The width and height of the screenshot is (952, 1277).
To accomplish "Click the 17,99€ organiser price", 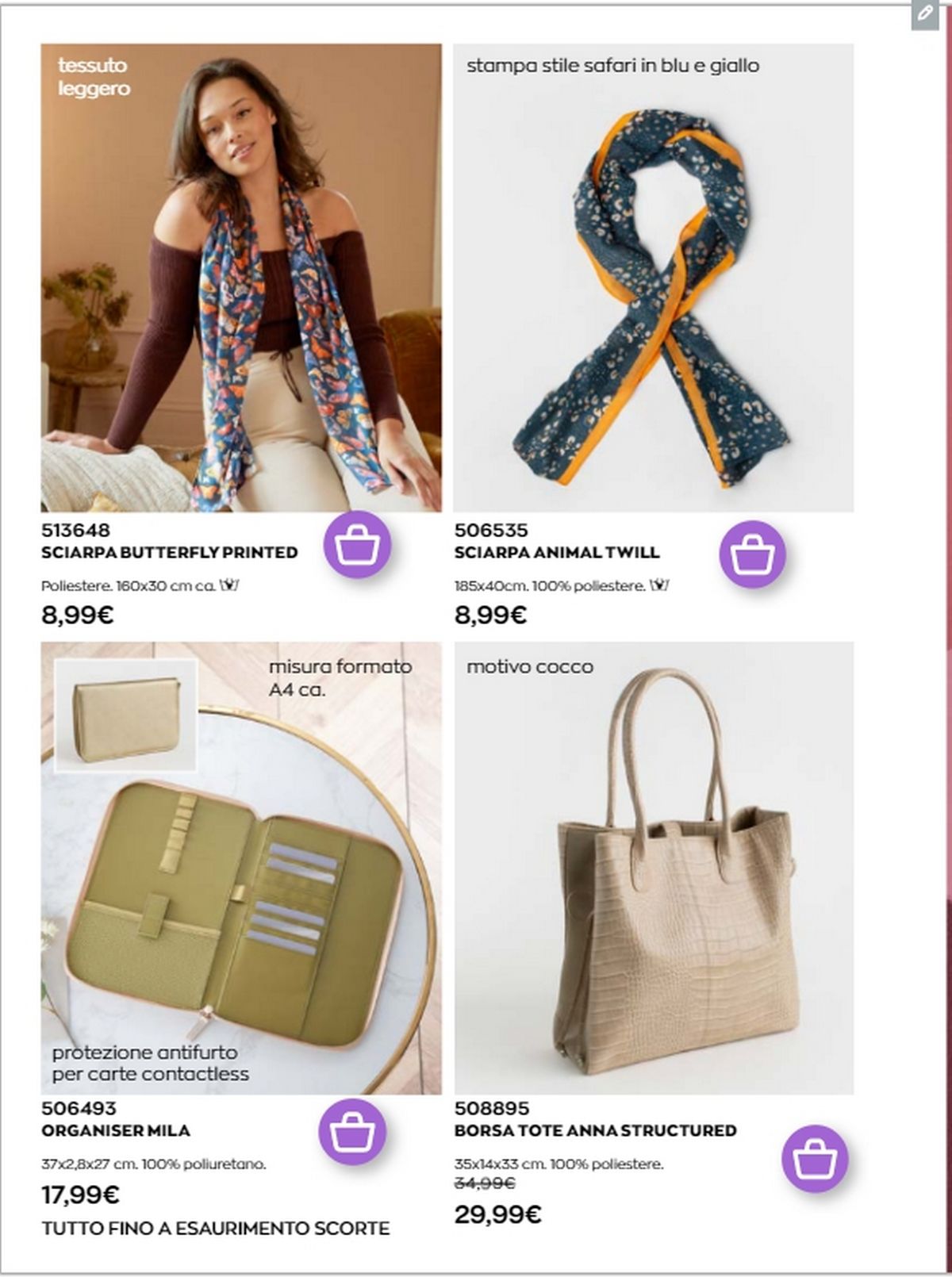I will click(80, 1195).
